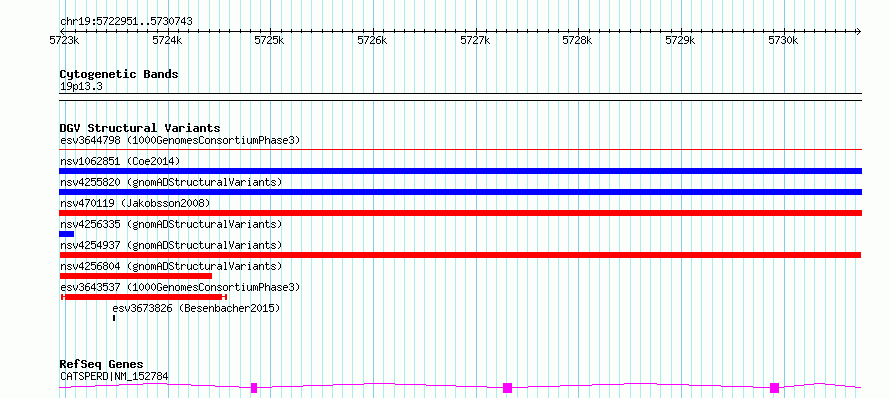Image resolution: width=890 pixels, height=398 pixels.
Task: Click the 5730k ruler position label
Action: click(783, 41)
